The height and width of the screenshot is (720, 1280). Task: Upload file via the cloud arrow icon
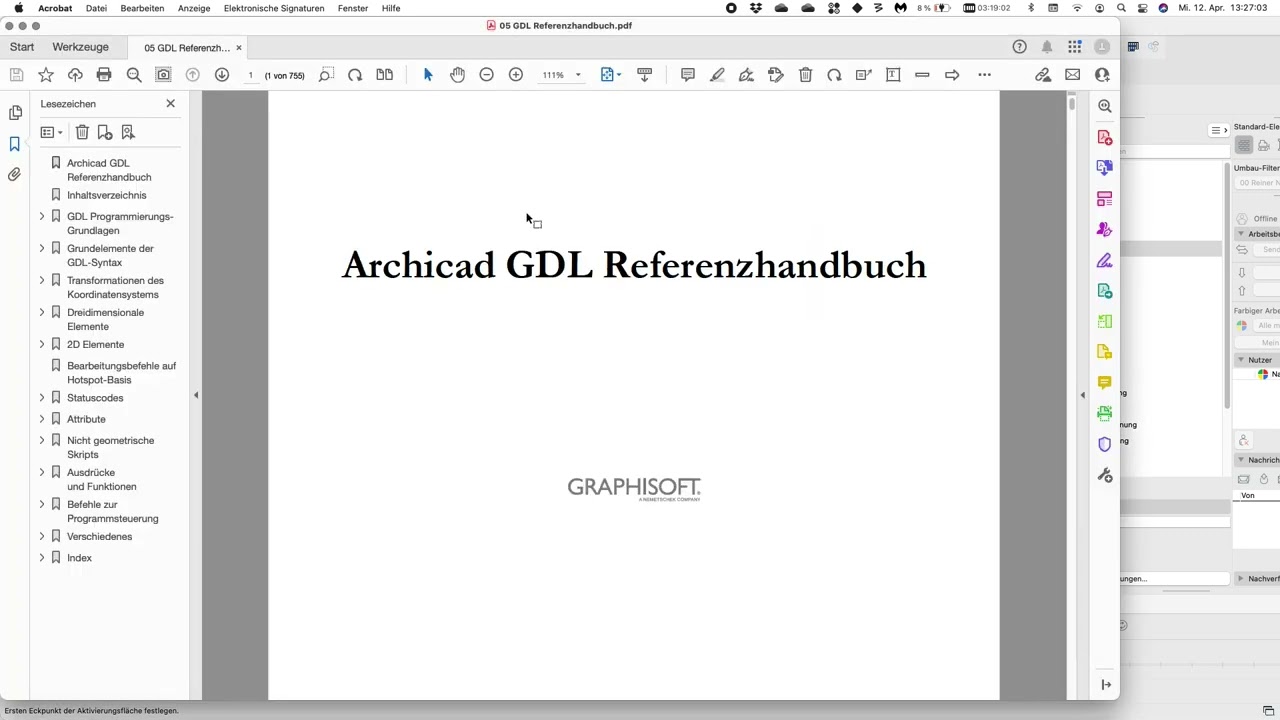(x=75, y=75)
